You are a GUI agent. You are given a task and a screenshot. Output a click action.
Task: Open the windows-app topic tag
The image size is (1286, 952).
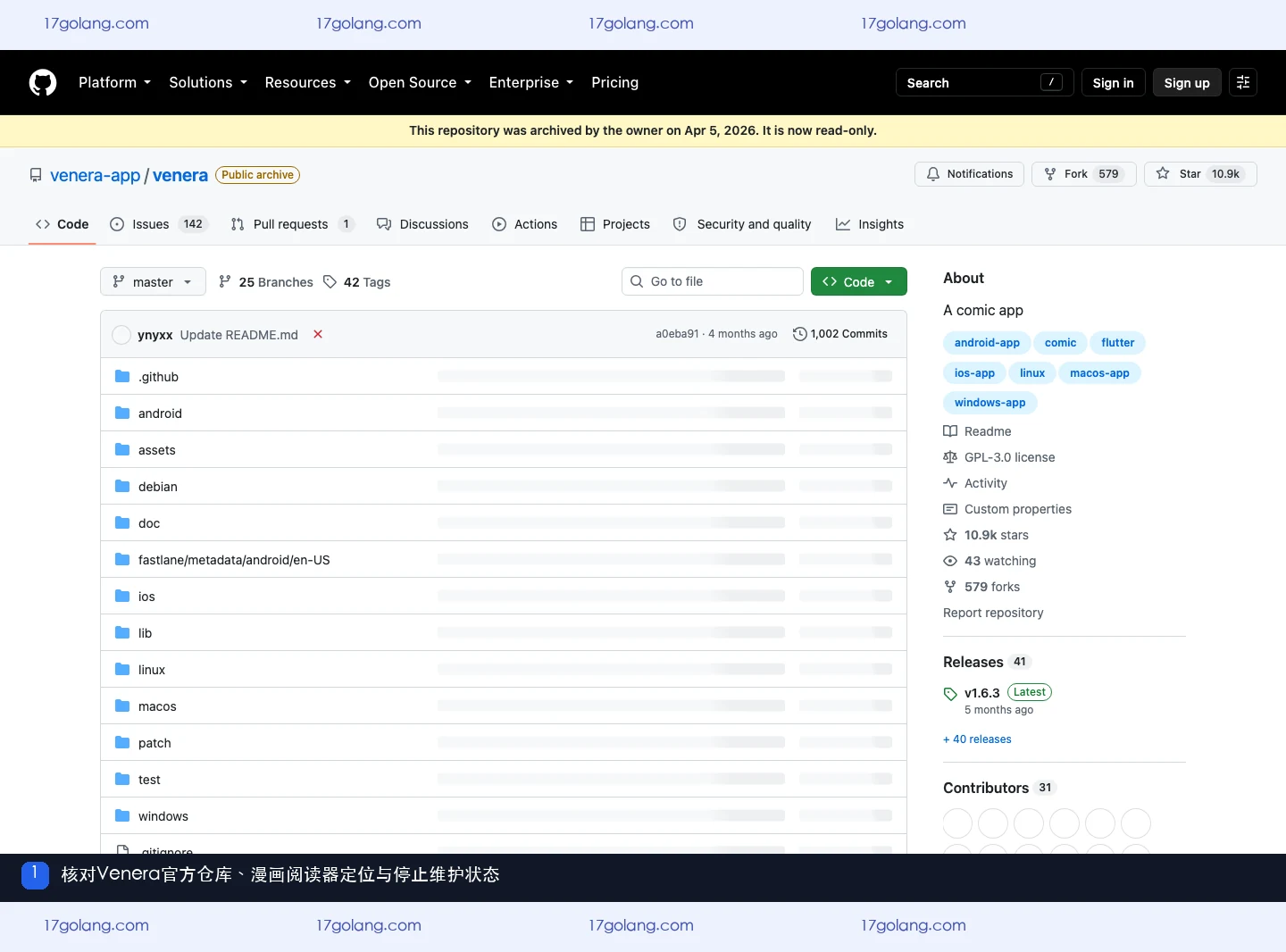990,403
